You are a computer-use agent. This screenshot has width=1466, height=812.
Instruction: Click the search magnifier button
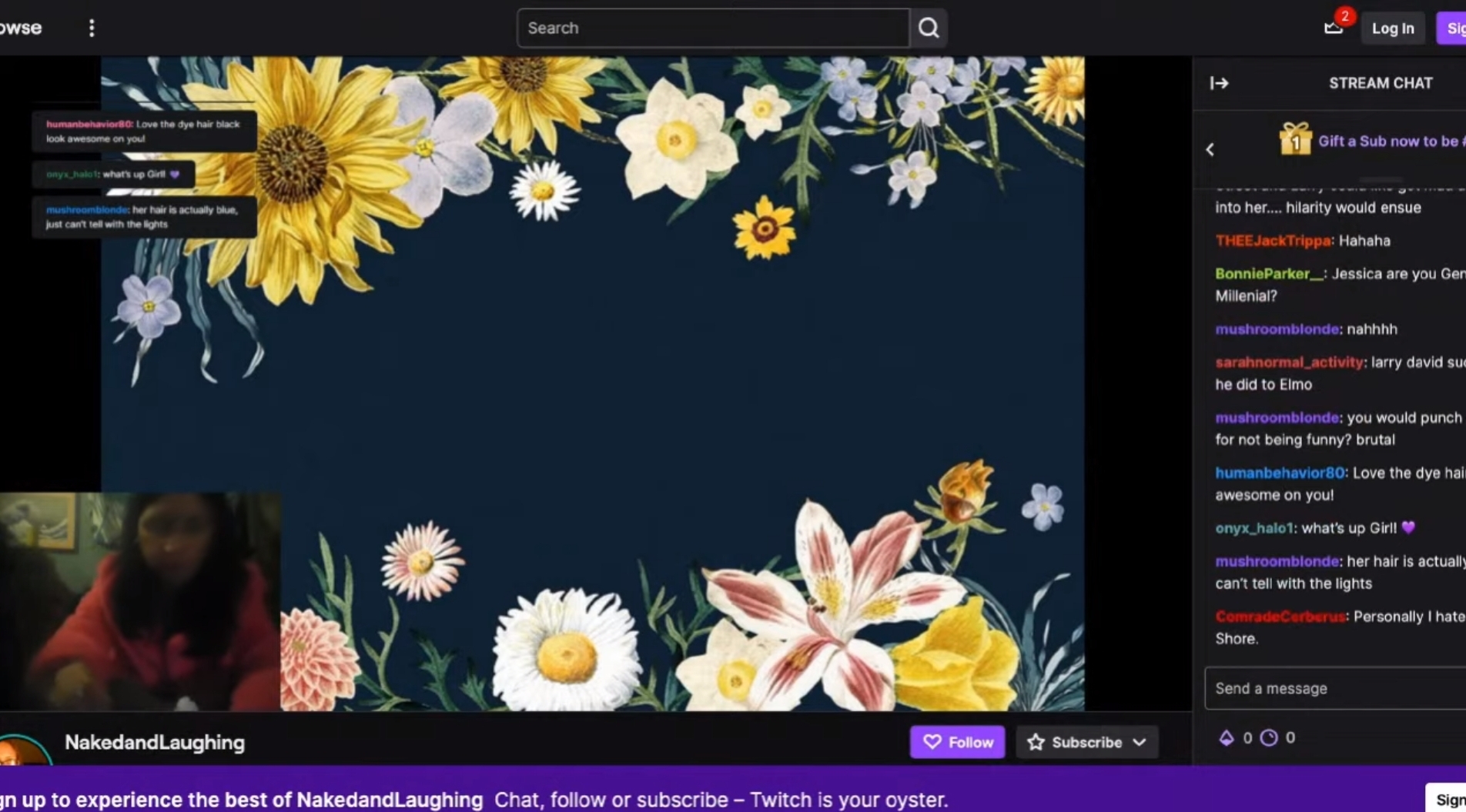[x=929, y=28]
